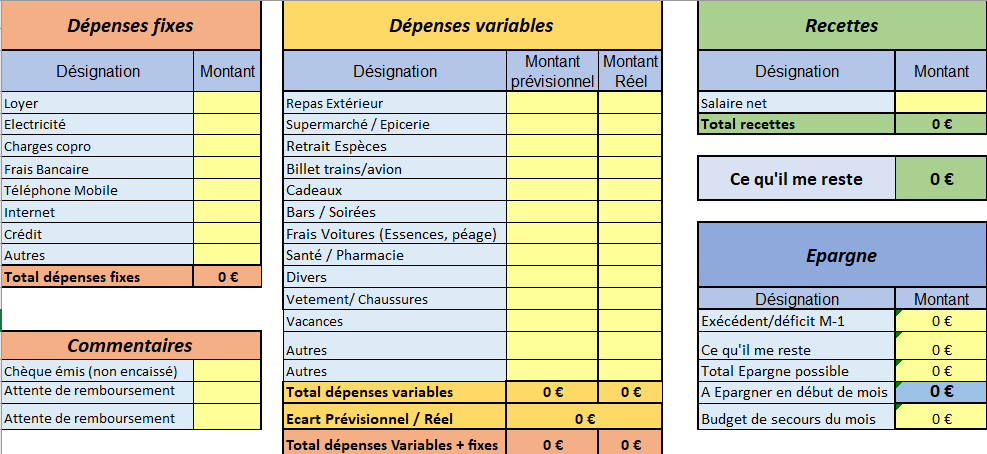987x454 pixels.
Task: Select the Exécédent/déficit M-1 amount cell
Action: point(941,321)
